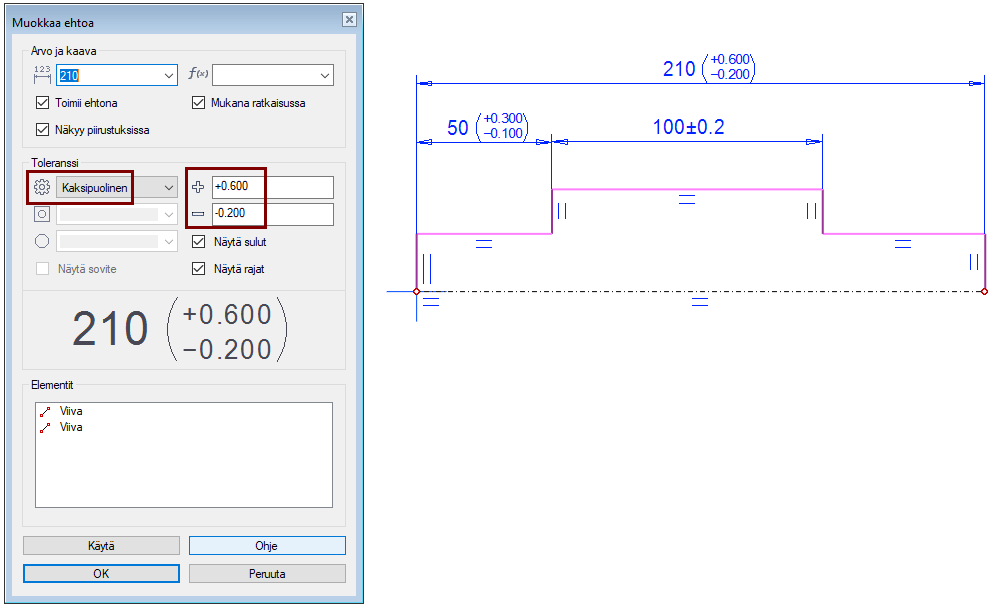The width and height of the screenshot is (1002, 610).
Task: Click the lower tolerance minus icon
Action: tap(198, 214)
